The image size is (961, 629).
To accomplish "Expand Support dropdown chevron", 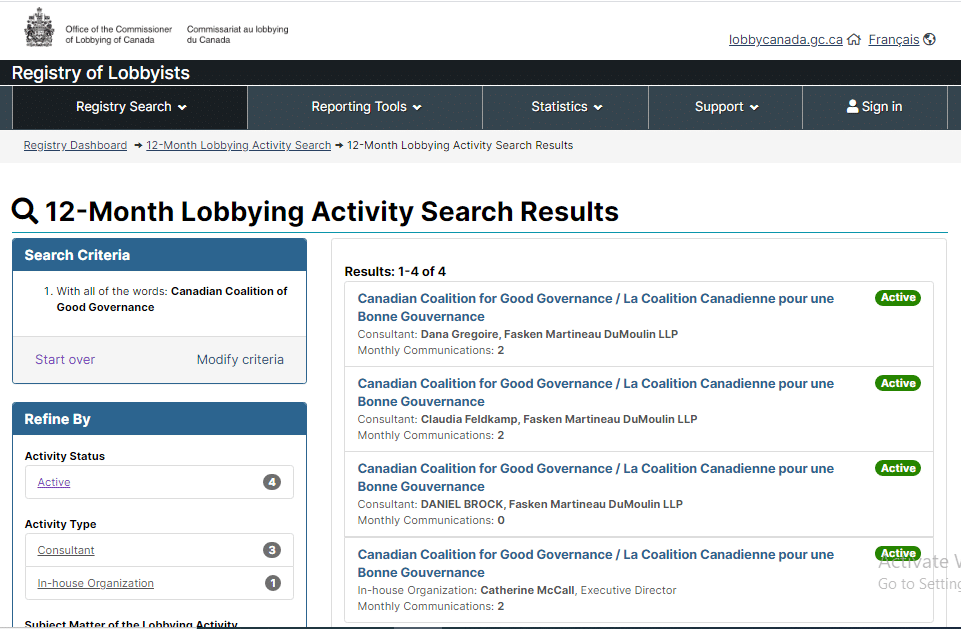I will click(x=754, y=107).
